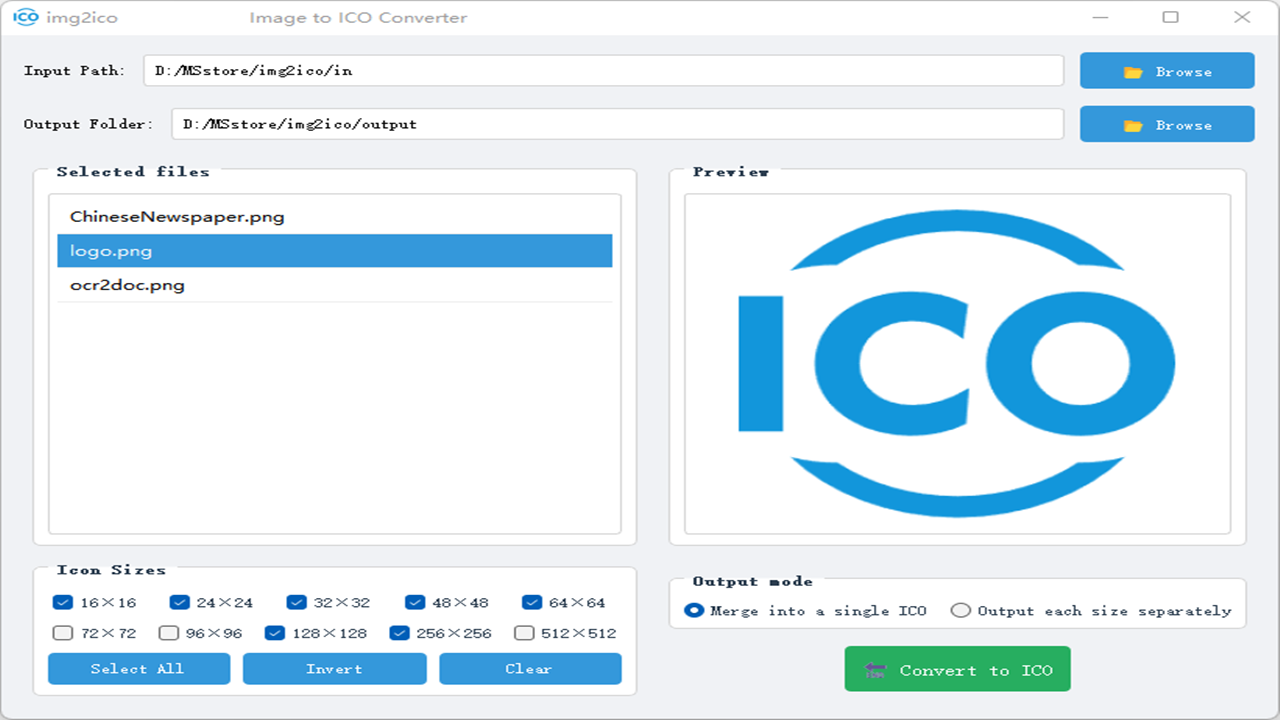This screenshot has width=1280, height=720.
Task: Select ChineseNewspaper.png in file list
Action: click(176, 216)
